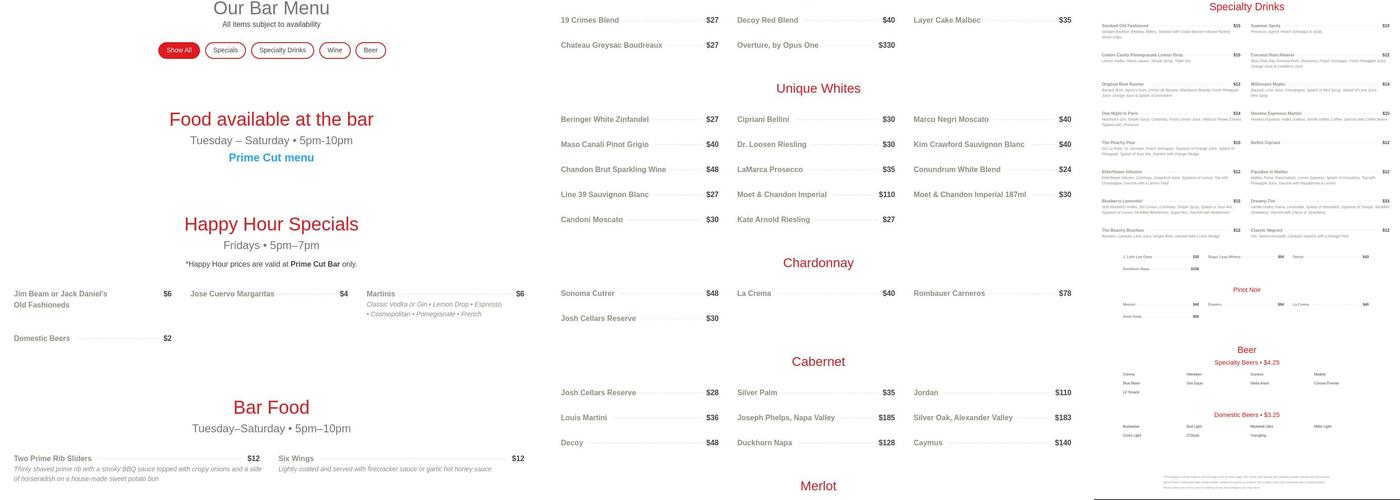This screenshot has width=1400, height=500.
Task: Select Jose Cuervo Margaritas item
Action: (234, 294)
